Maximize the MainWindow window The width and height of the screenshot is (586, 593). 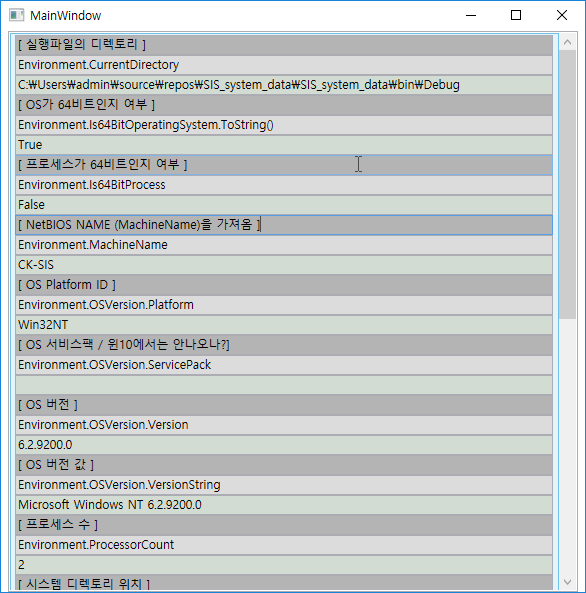click(x=516, y=16)
